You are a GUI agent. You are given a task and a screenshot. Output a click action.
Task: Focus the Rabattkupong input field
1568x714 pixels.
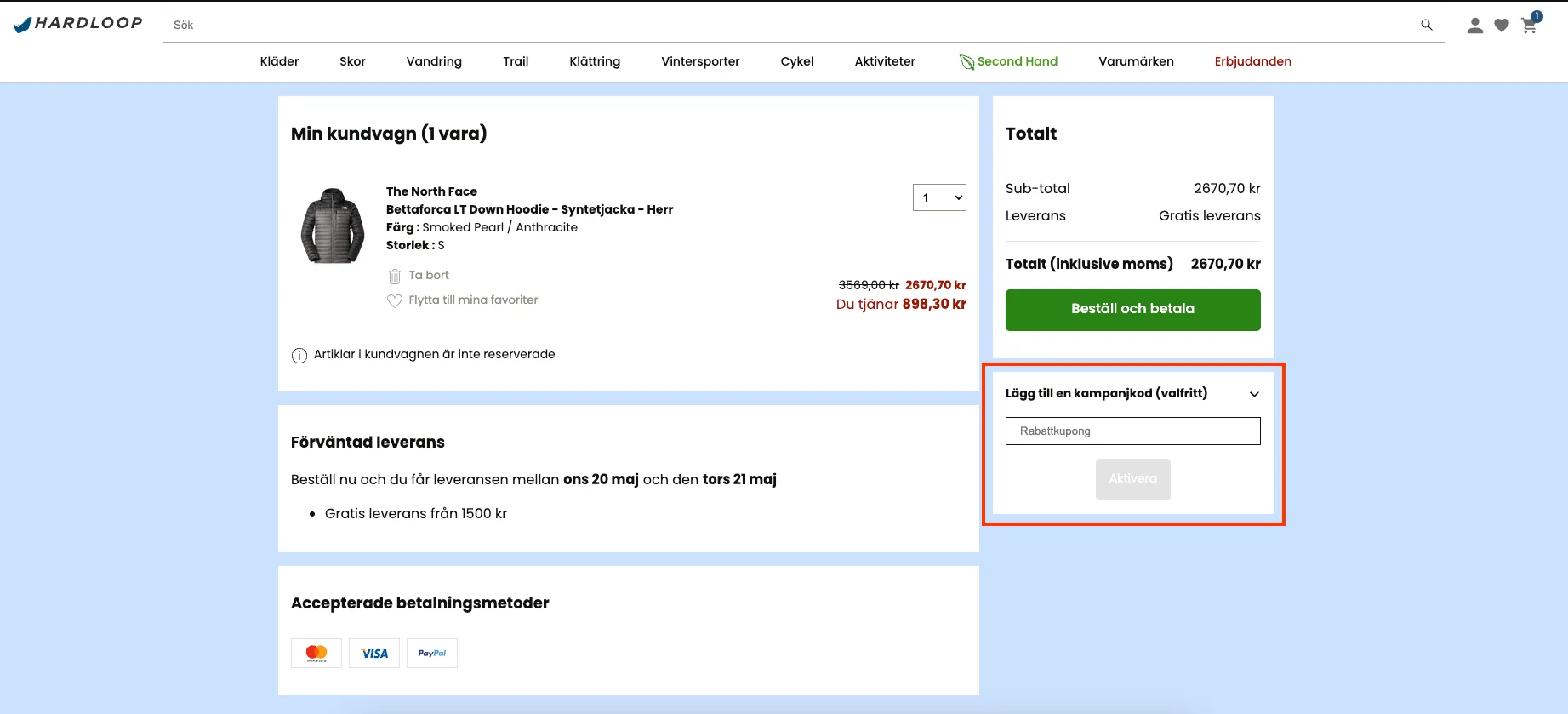coord(1133,431)
